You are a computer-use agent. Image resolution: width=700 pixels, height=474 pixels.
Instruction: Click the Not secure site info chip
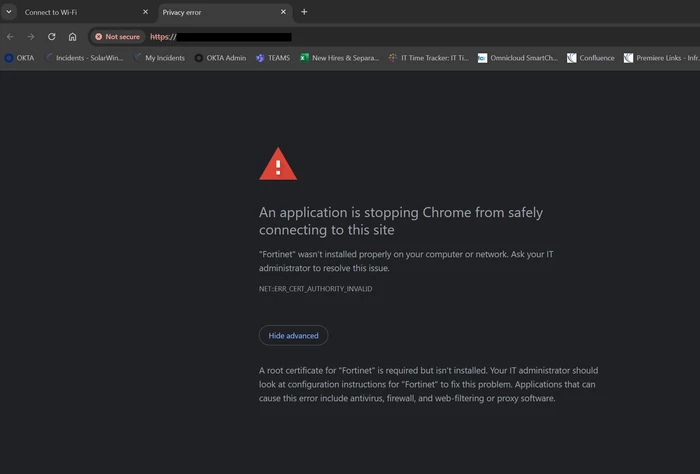117,37
